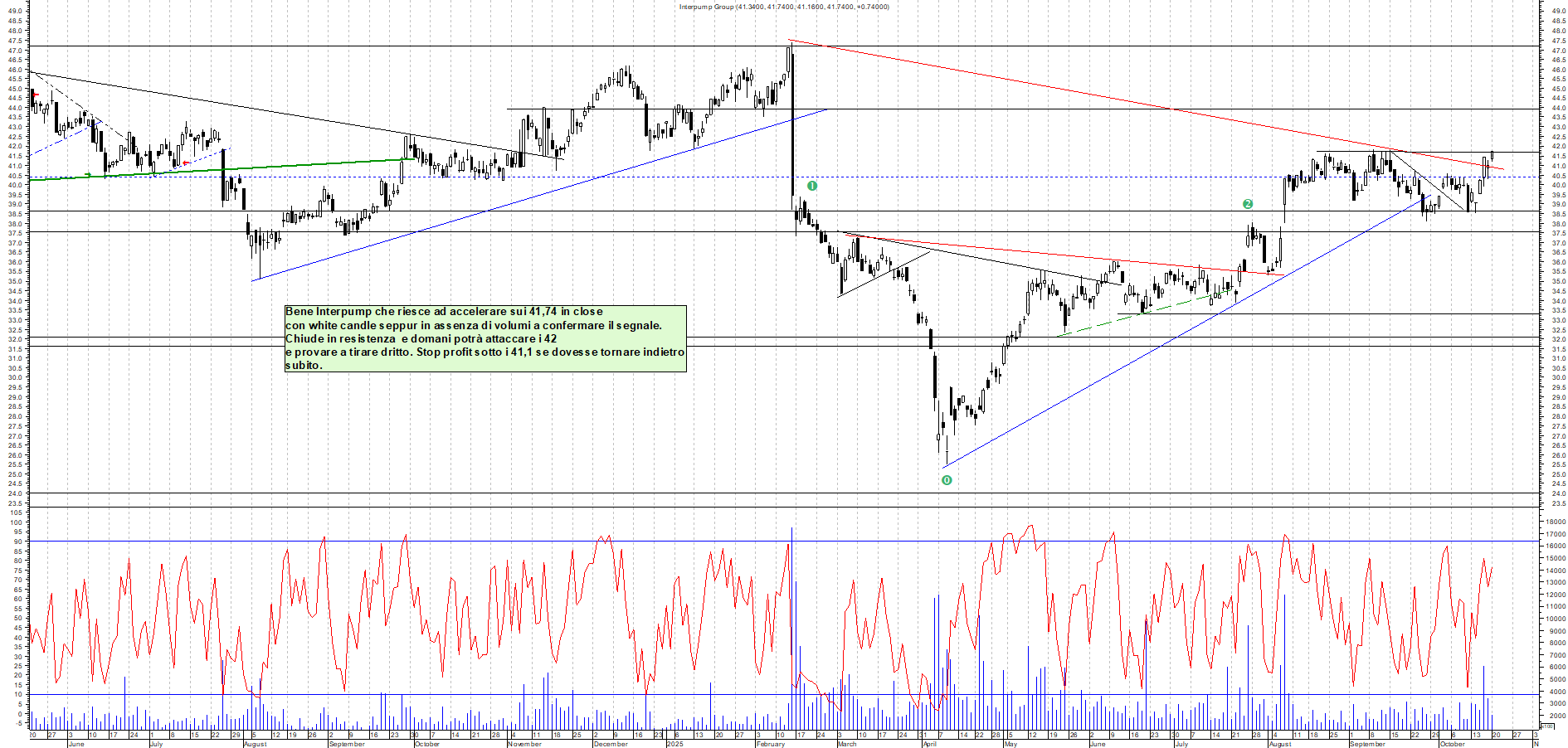Click the 100 label on the oscillator's left axis

click(15, 512)
